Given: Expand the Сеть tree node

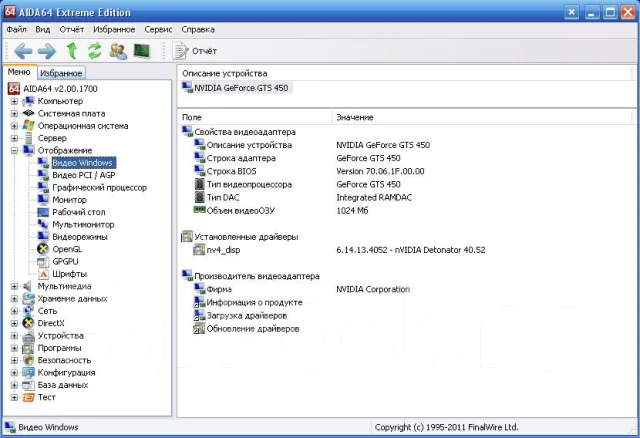Looking at the screenshot, I should (x=14, y=311).
